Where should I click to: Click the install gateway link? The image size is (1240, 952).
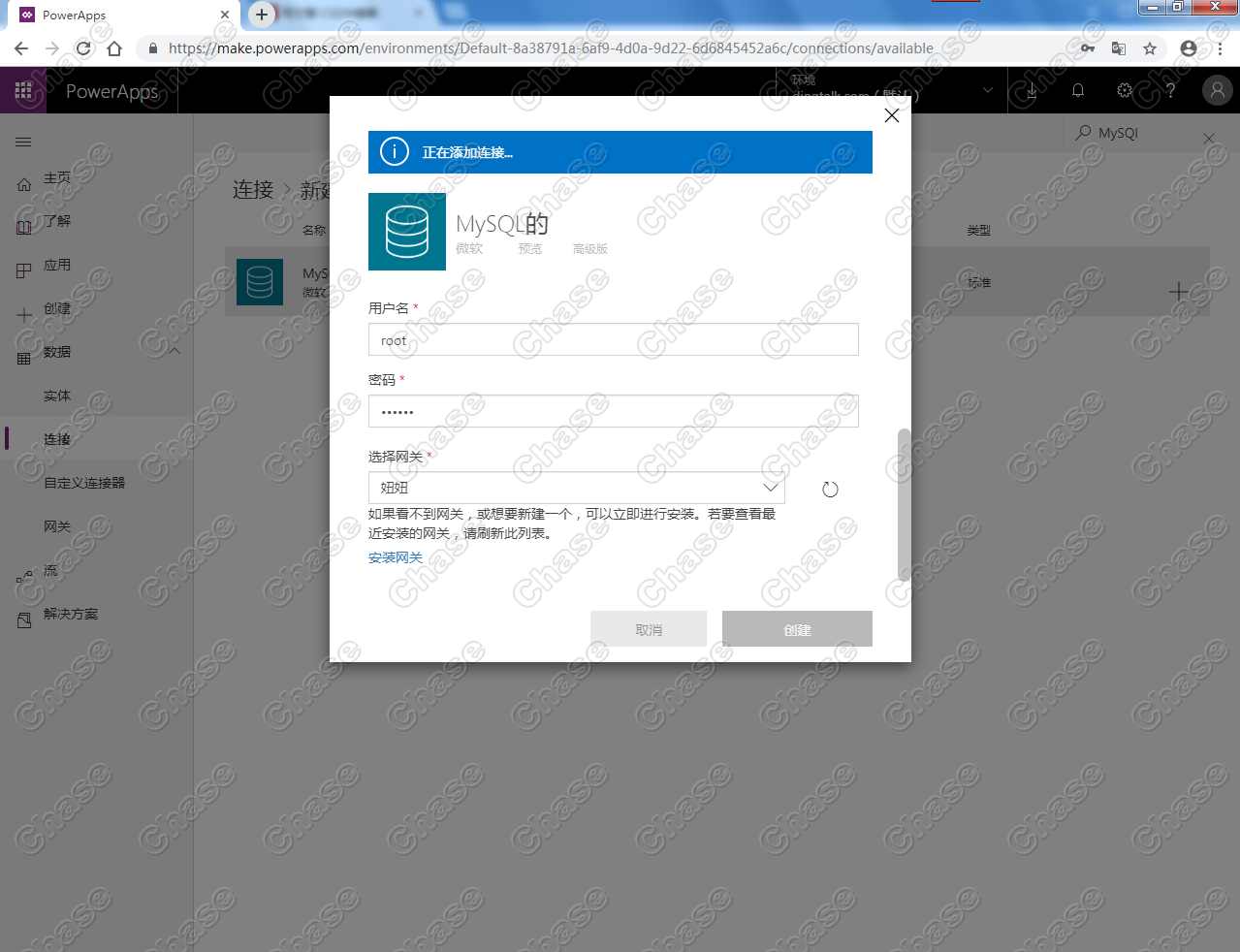tap(396, 557)
